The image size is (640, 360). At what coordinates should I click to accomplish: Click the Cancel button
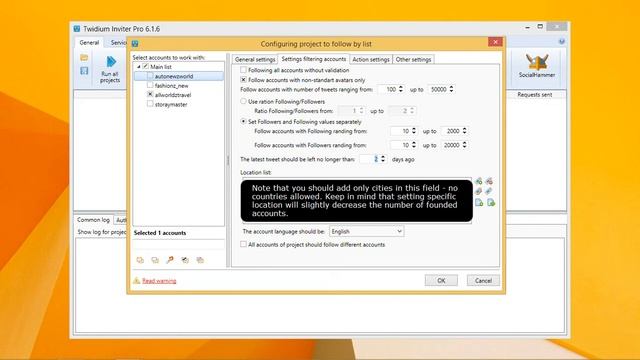point(483,280)
